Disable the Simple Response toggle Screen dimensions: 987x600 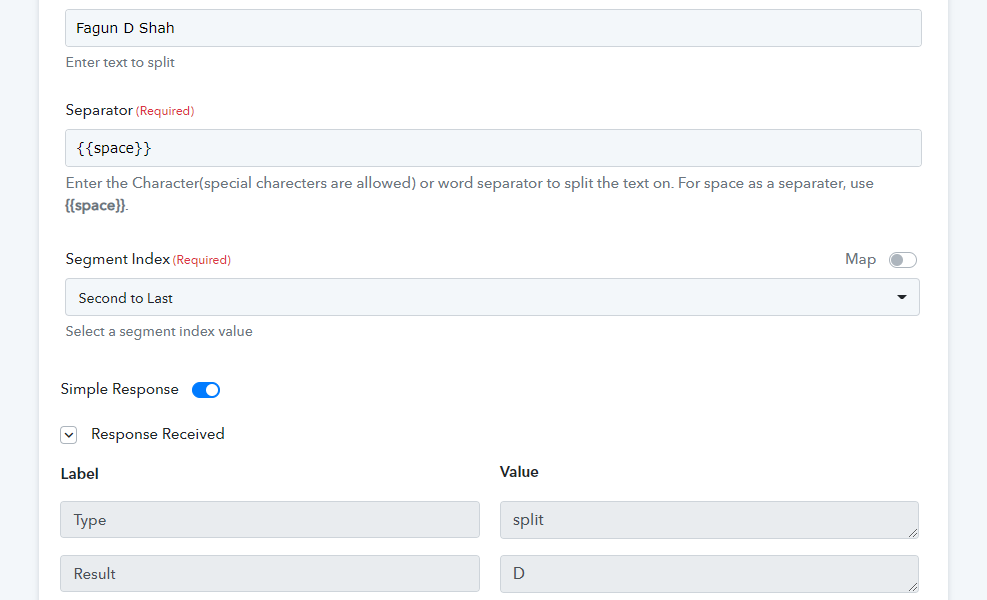[x=206, y=390]
